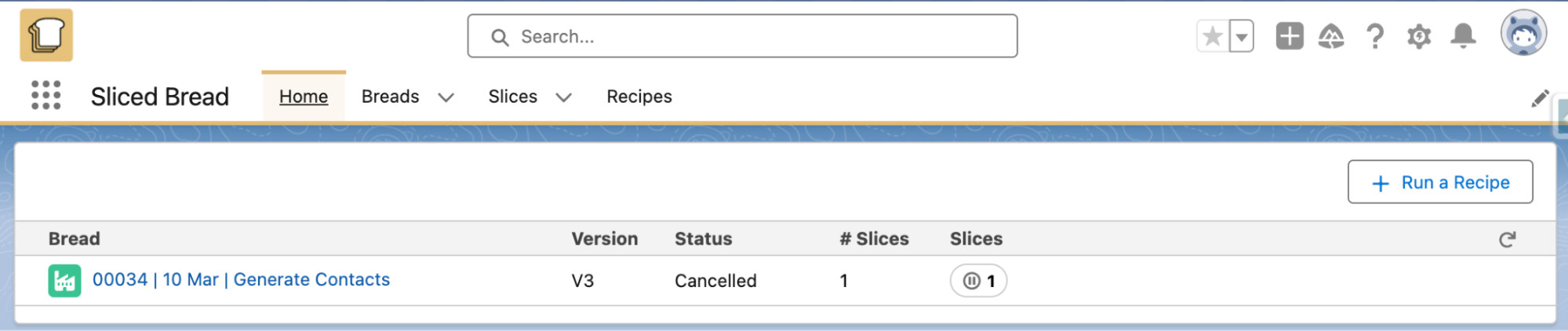Show the notifications bell
Image resolution: width=1568 pixels, height=331 pixels.
1463,36
